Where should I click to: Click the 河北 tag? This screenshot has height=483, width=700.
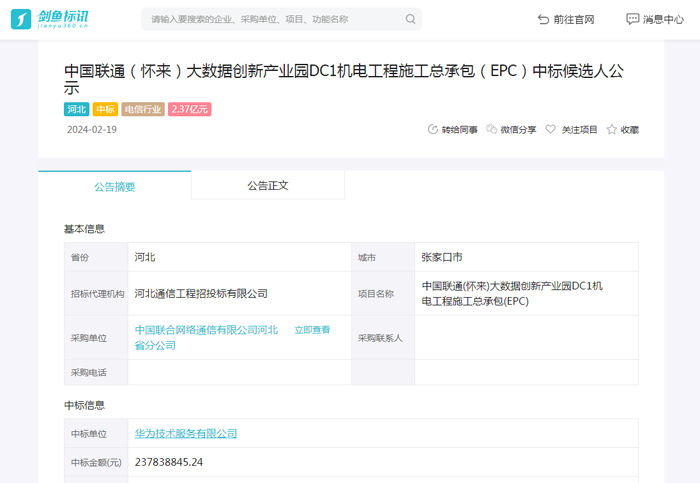[76, 109]
